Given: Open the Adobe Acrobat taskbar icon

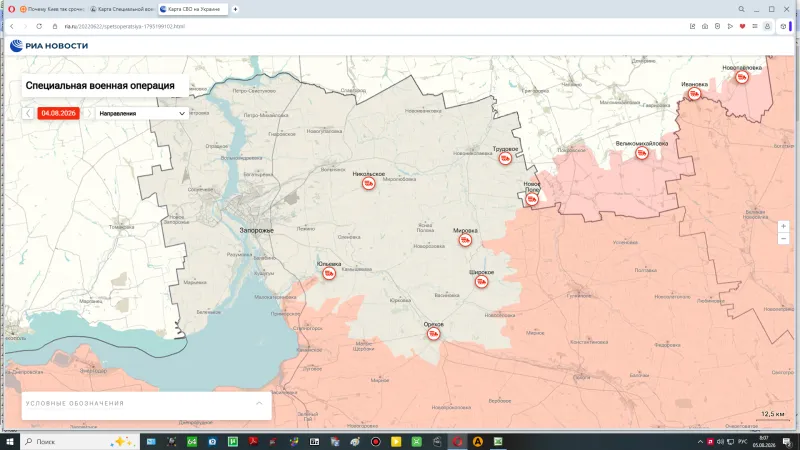Looking at the screenshot, I should (253, 441).
